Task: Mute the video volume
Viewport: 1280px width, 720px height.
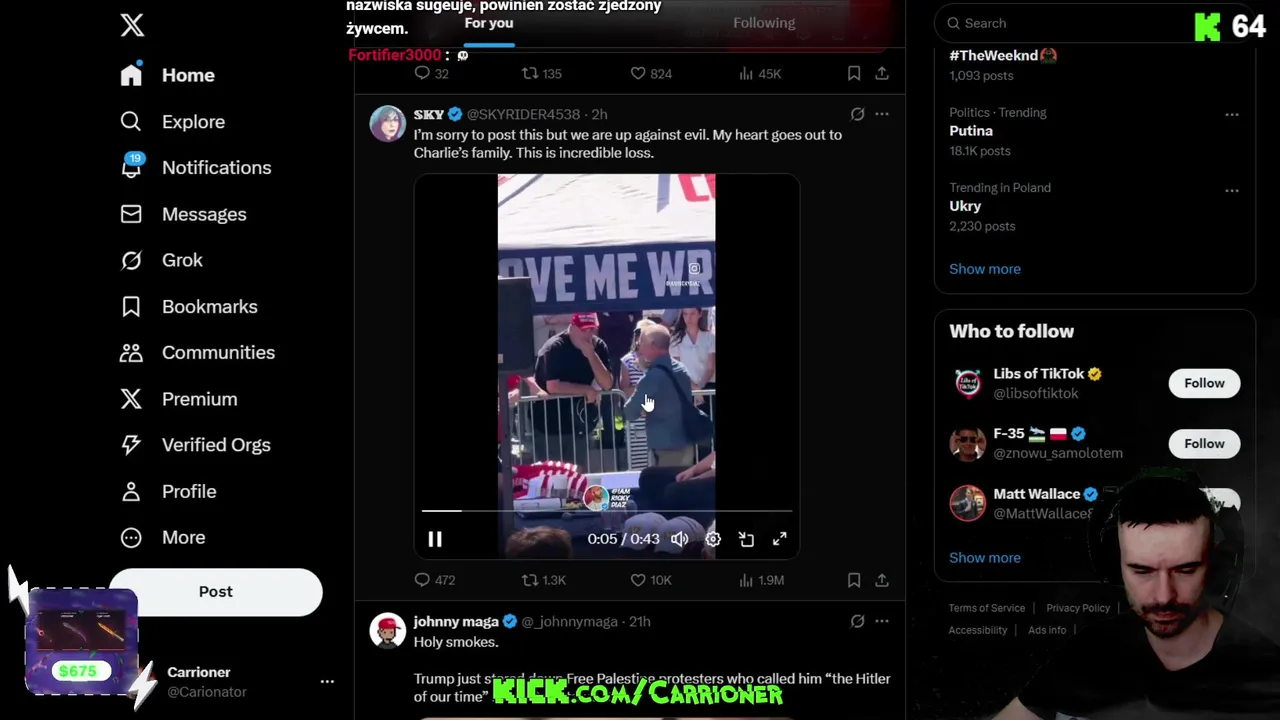Action: (x=679, y=539)
